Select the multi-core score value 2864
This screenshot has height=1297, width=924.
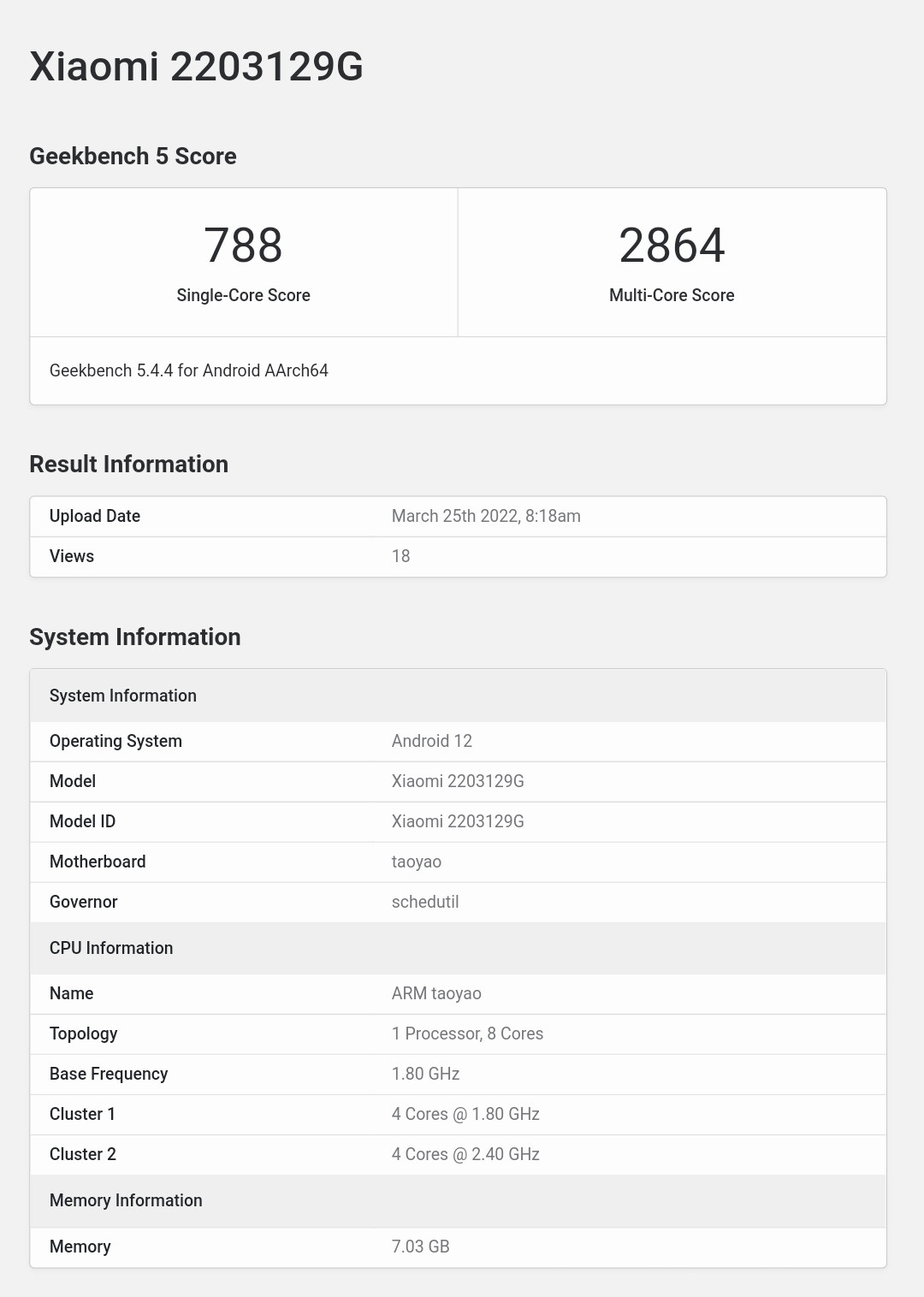click(672, 246)
